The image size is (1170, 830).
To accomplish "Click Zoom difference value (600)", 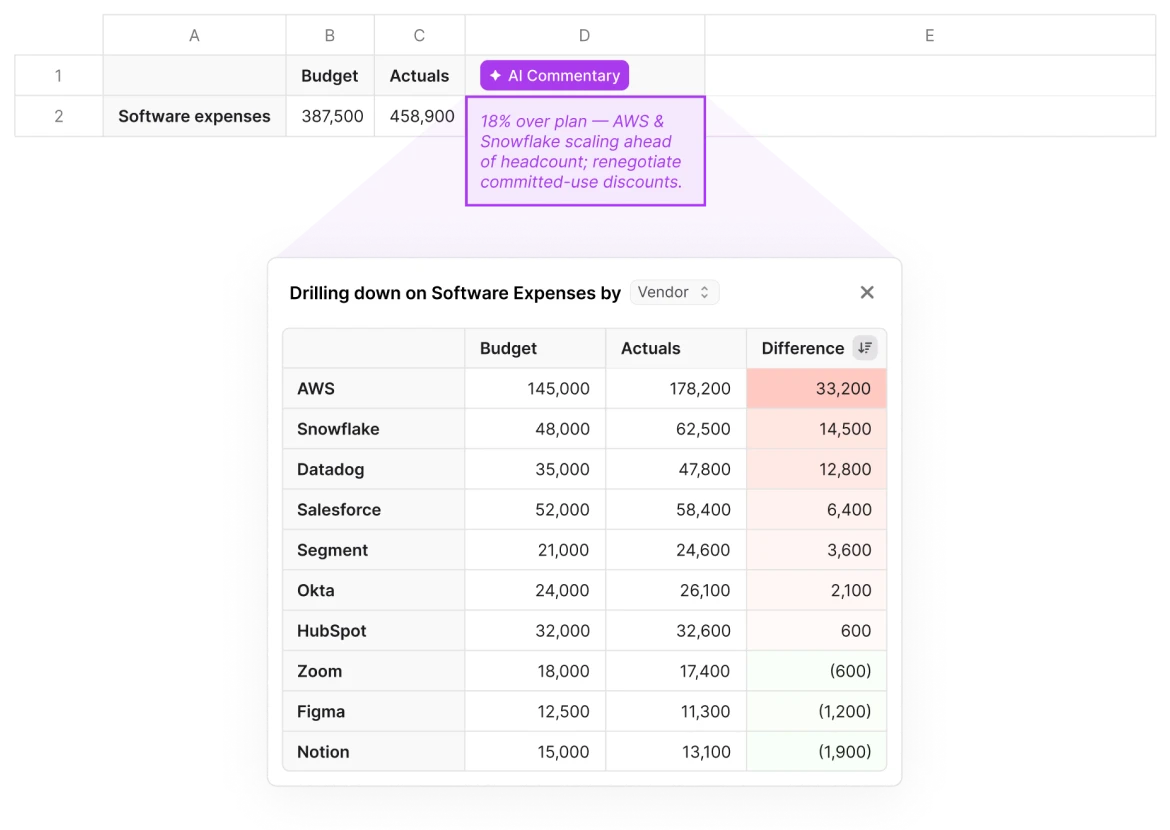I will [x=816, y=670].
